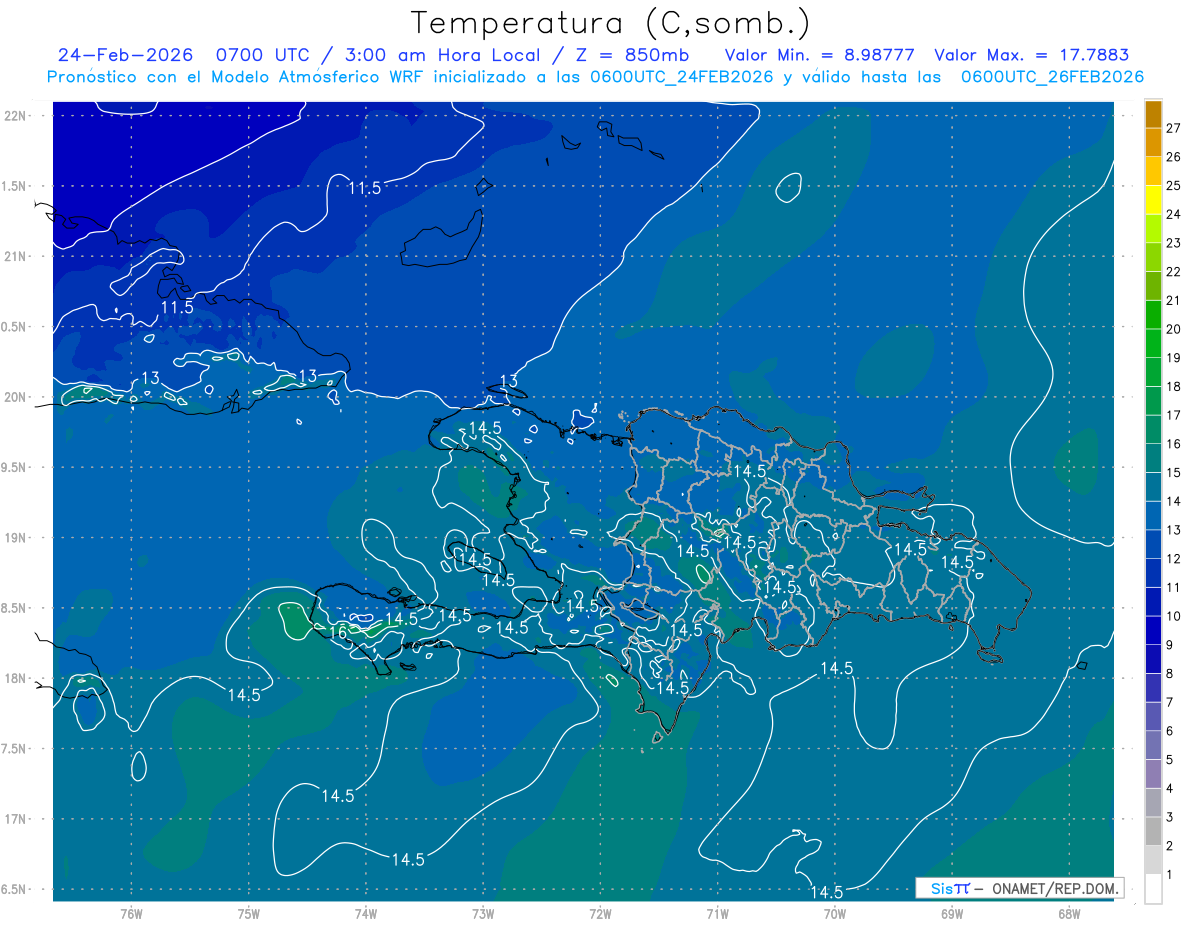Click the '6.5N' latitude label
This screenshot has width=1200, height=927.
coord(15,889)
